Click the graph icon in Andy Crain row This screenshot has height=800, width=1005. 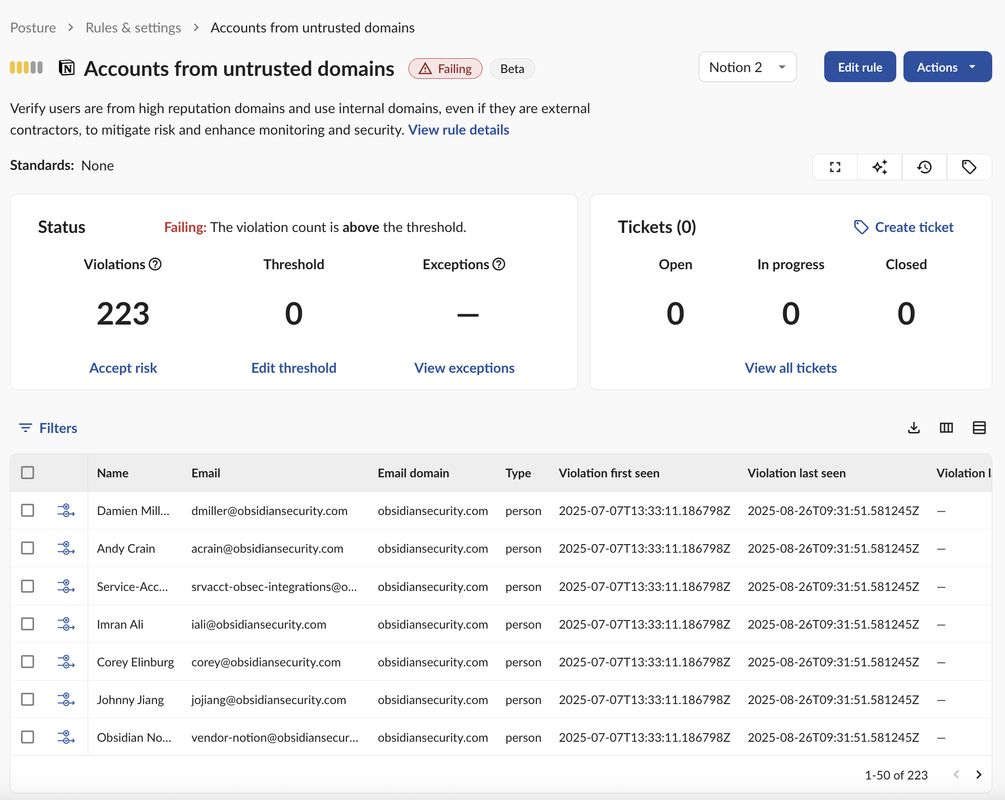pyautogui.click(x=65, y=549)
